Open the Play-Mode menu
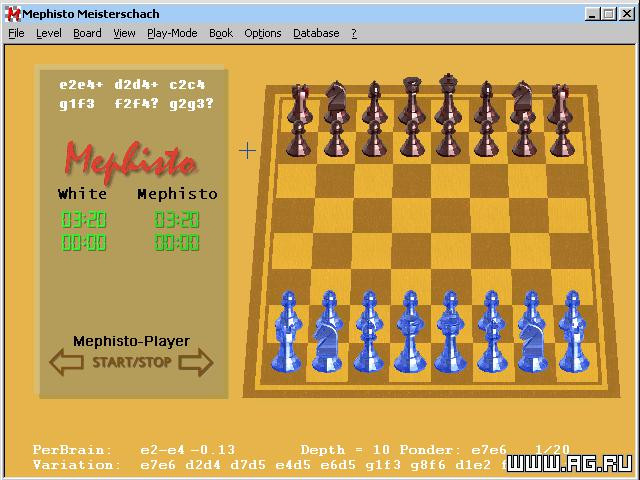This screenshot has height=480, width=640. [172, 33]
